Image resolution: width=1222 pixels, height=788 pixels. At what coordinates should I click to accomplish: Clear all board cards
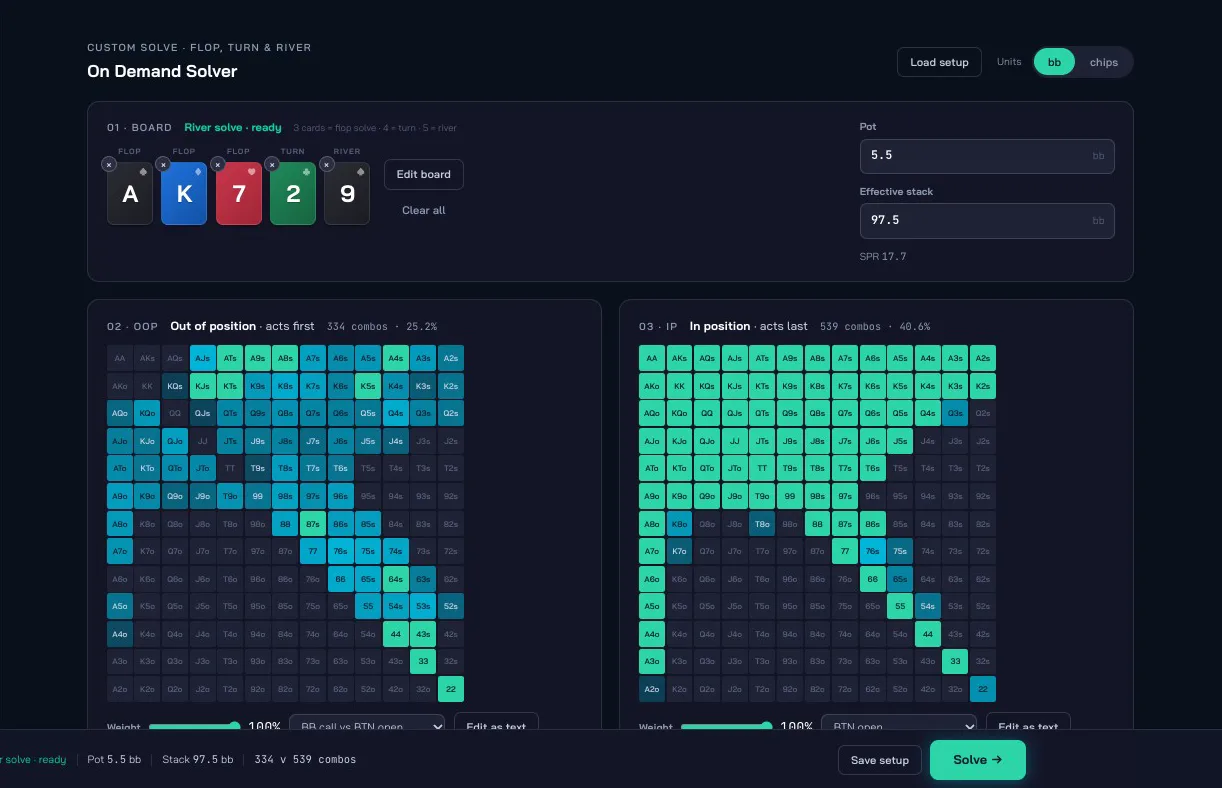click(424, 210)
